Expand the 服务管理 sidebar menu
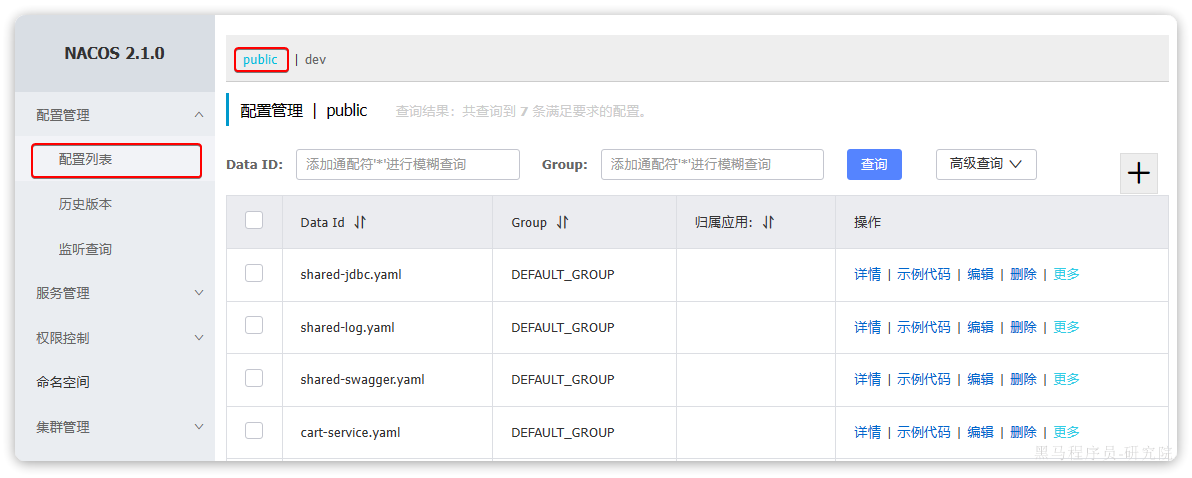1192x478 pixels. click(198, 293)
